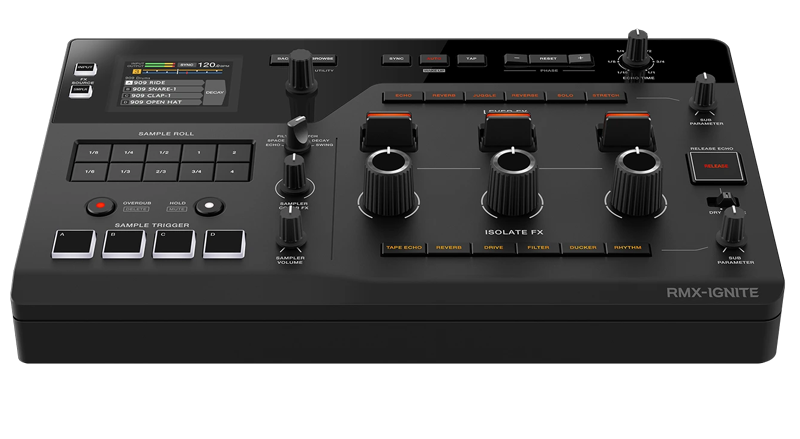This screenshot has height=439, width=800.
Task: Toggle the red AUTO button
Action: 434,59
